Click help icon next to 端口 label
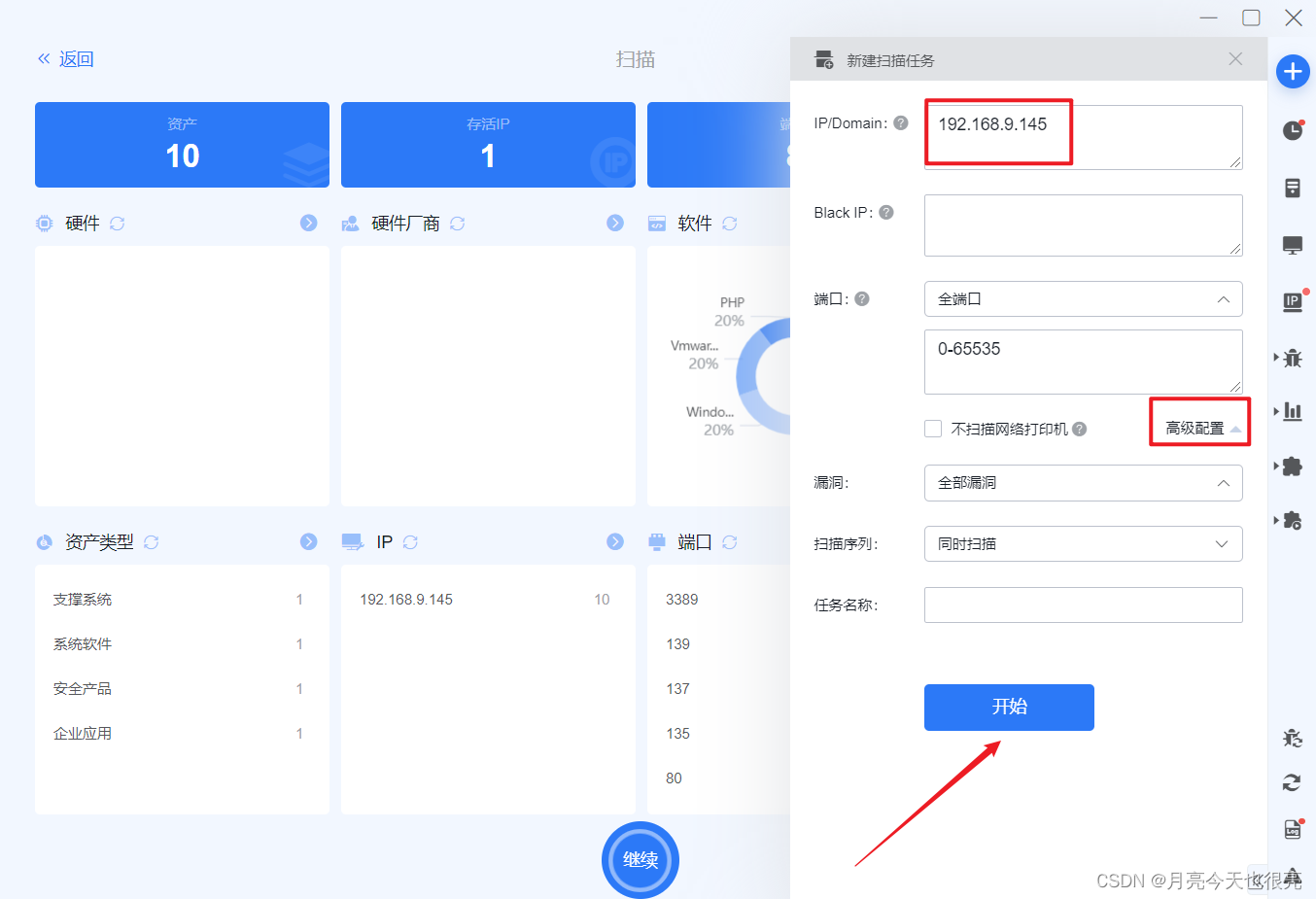Viewport: 1316px width, 899px height. click(862, 299)
